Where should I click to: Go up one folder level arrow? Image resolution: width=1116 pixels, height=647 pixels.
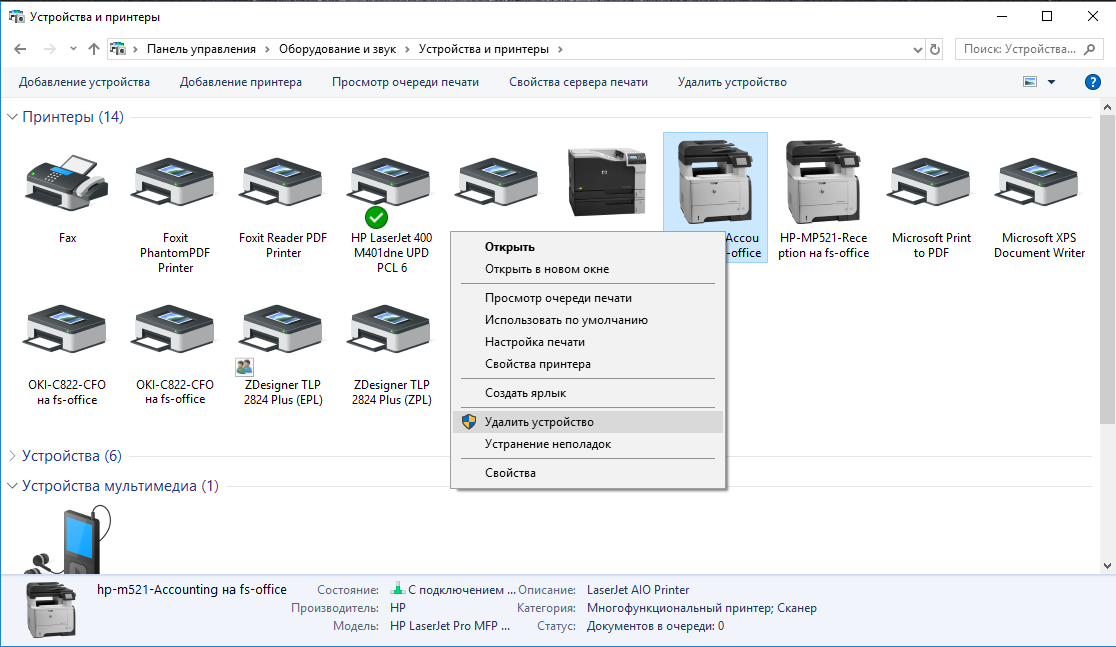pyautogui.click(x=94, y=49)
